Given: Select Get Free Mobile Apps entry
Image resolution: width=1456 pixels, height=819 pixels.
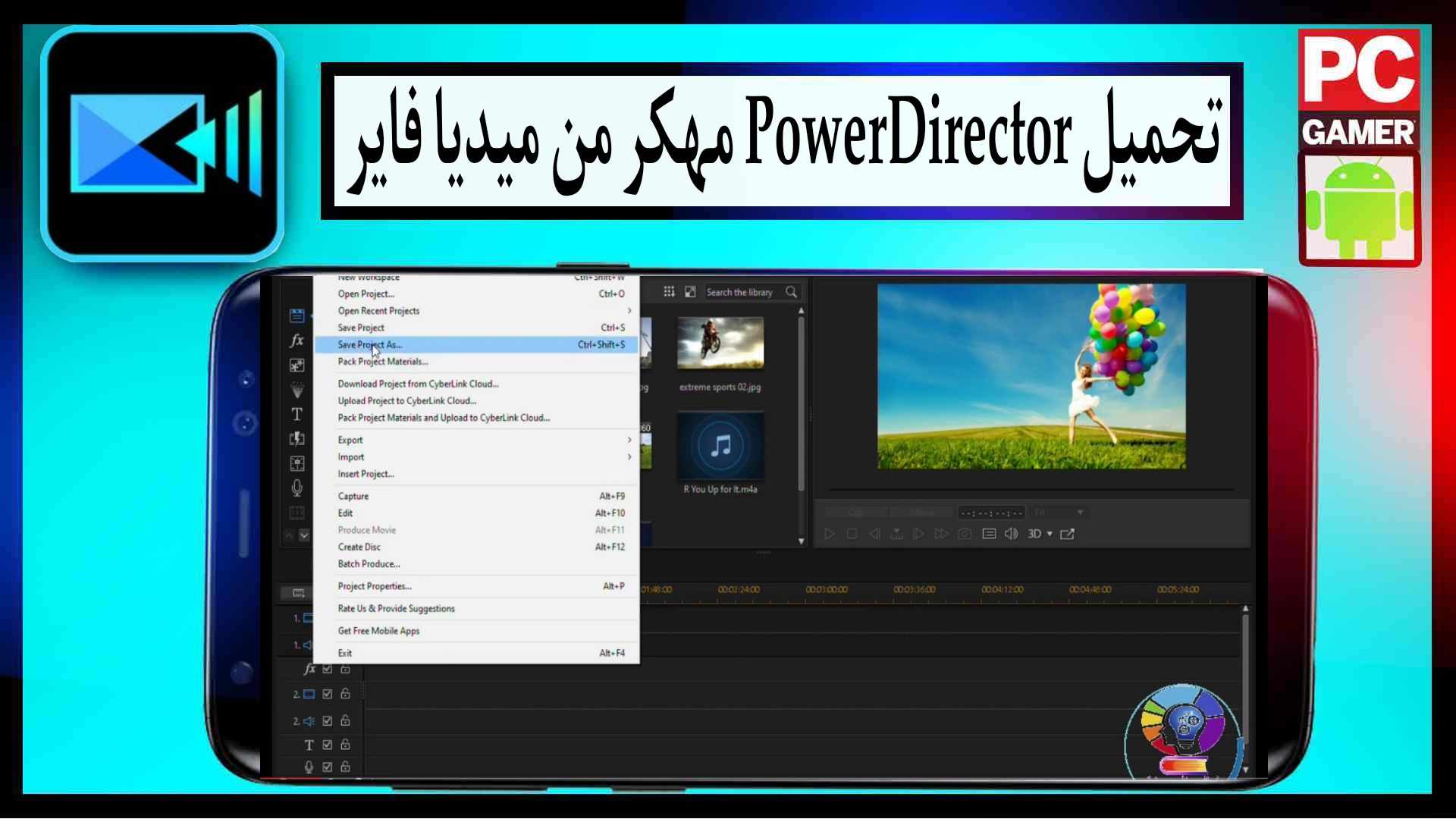Looking at the screenshot, I should click(476, 631).
